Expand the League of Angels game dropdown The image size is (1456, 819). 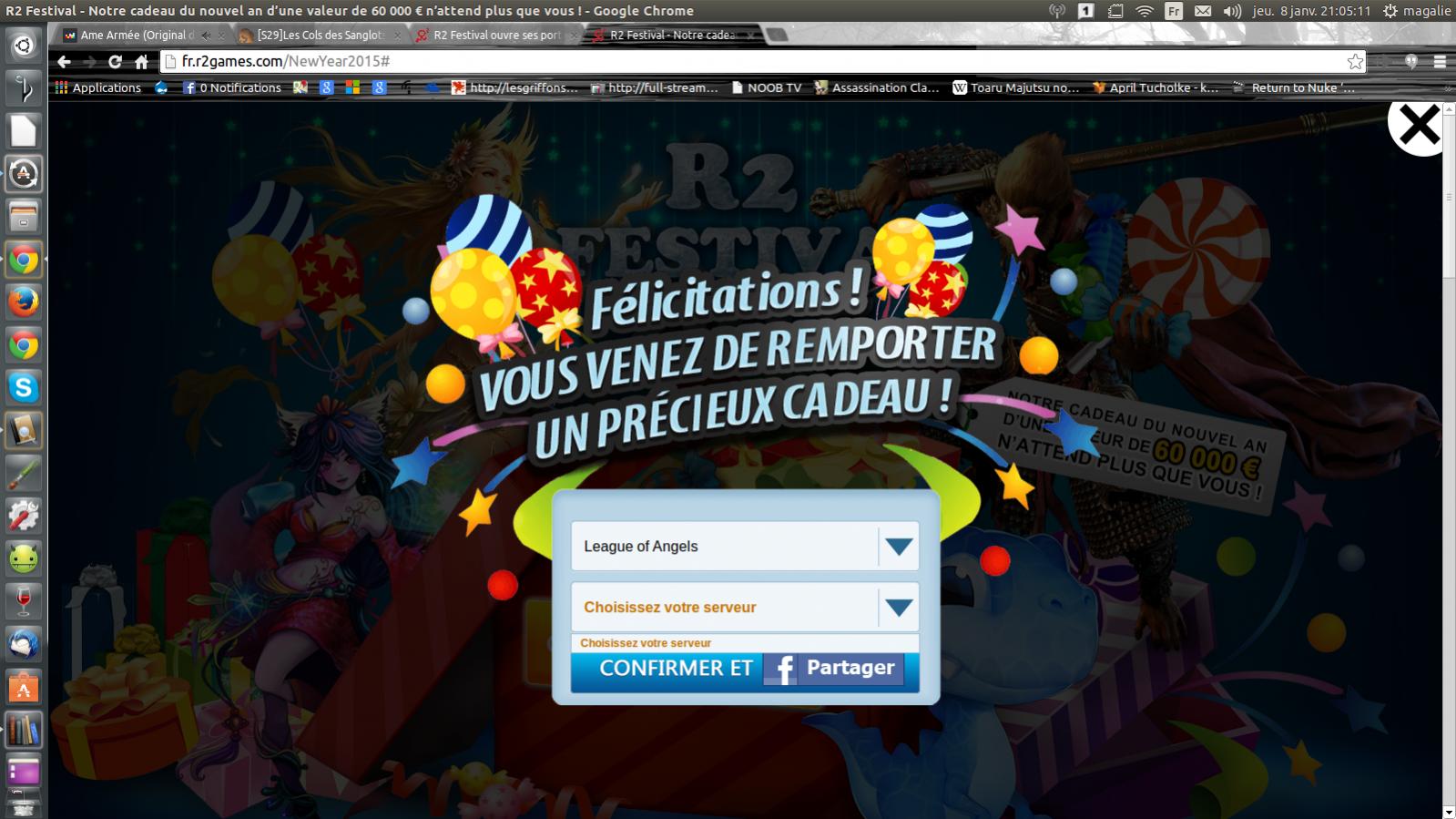[898, 547]
